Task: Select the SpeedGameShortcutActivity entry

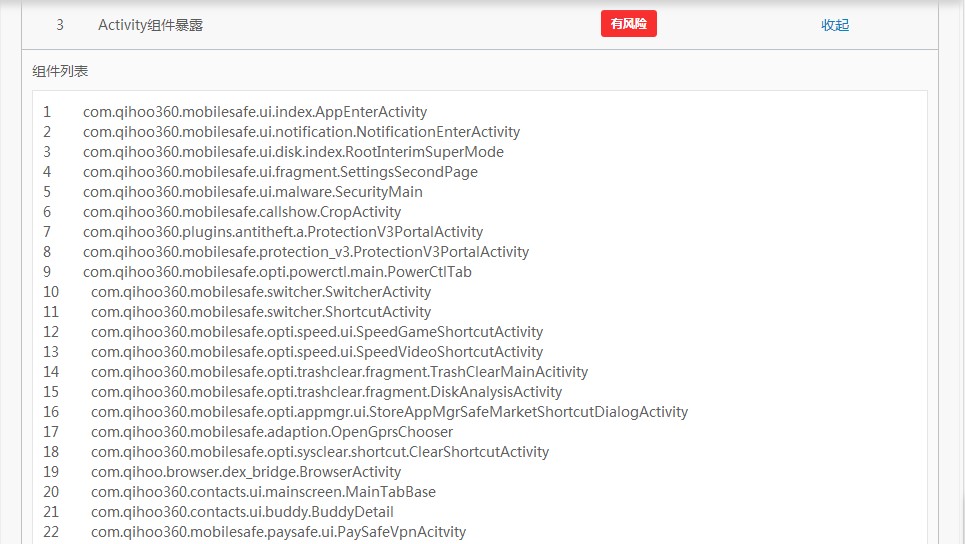Action: coord(317,332)
